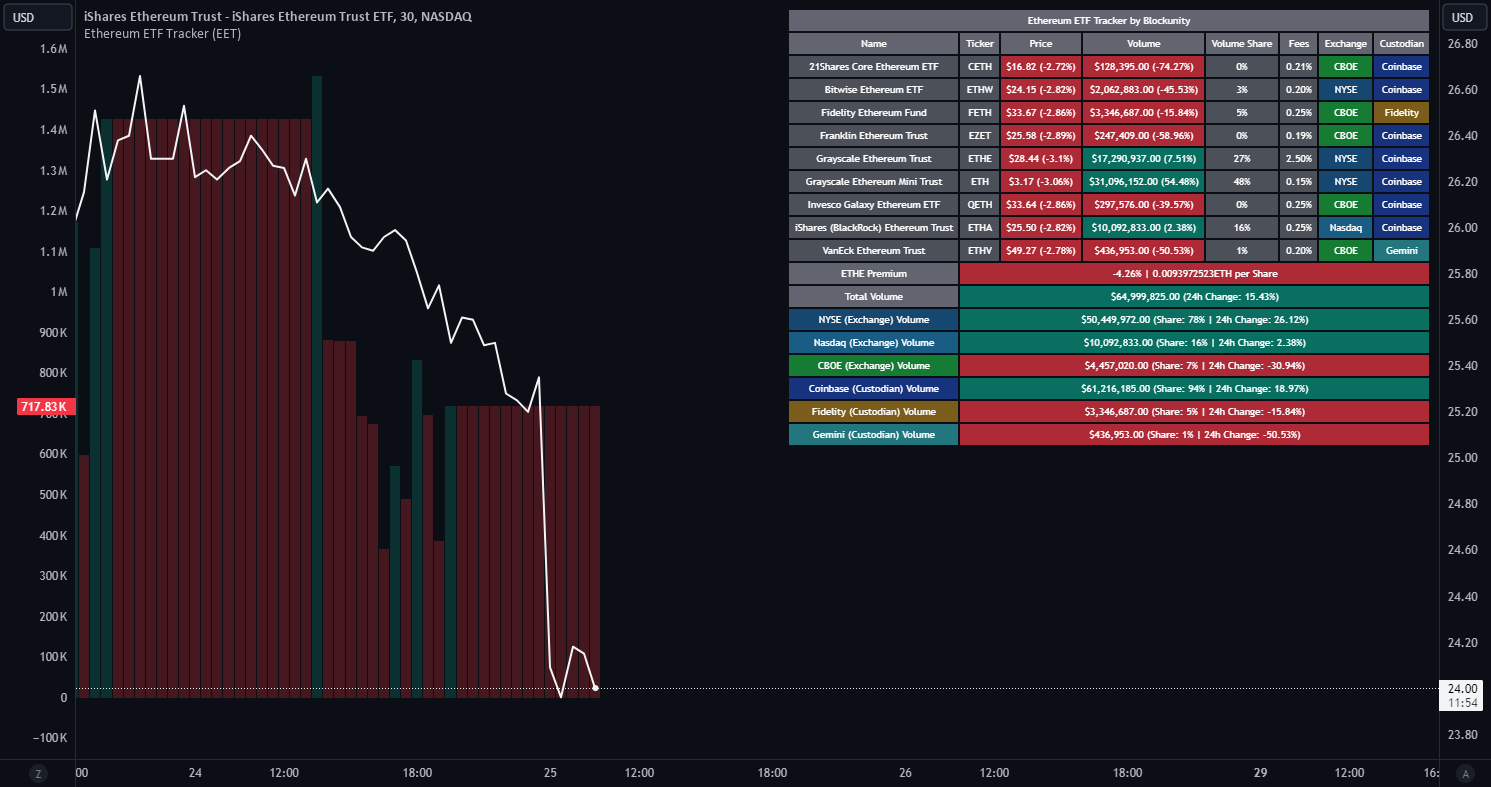Select the Ethereum ETF Tracker (EET) indicator title
1491x787 pixels.
(162, 33)
